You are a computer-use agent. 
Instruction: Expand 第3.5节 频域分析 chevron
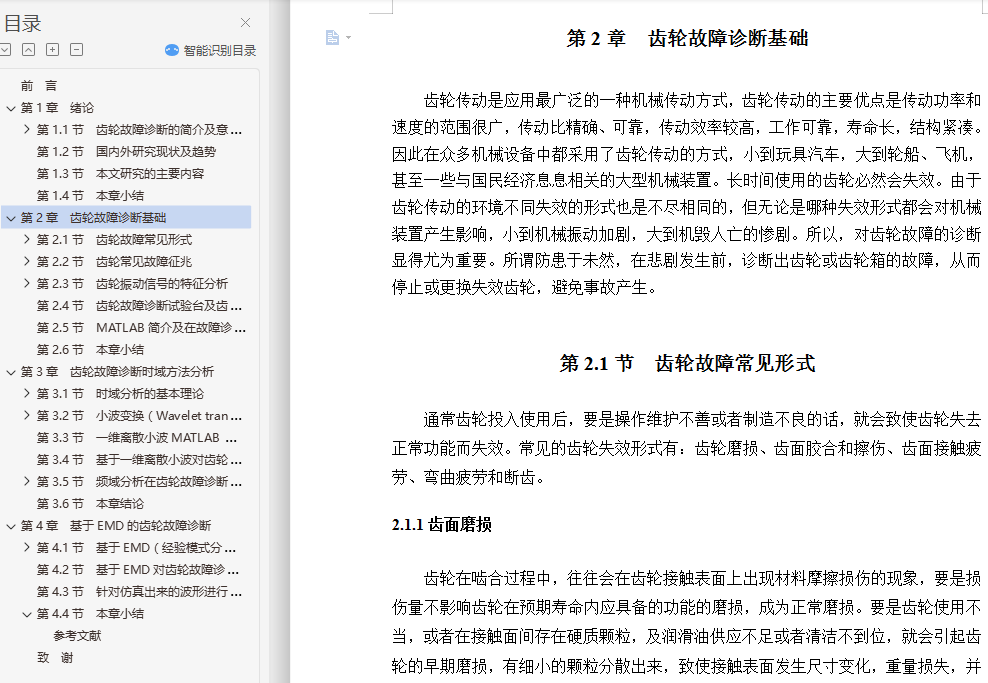[x=26, y=481]
